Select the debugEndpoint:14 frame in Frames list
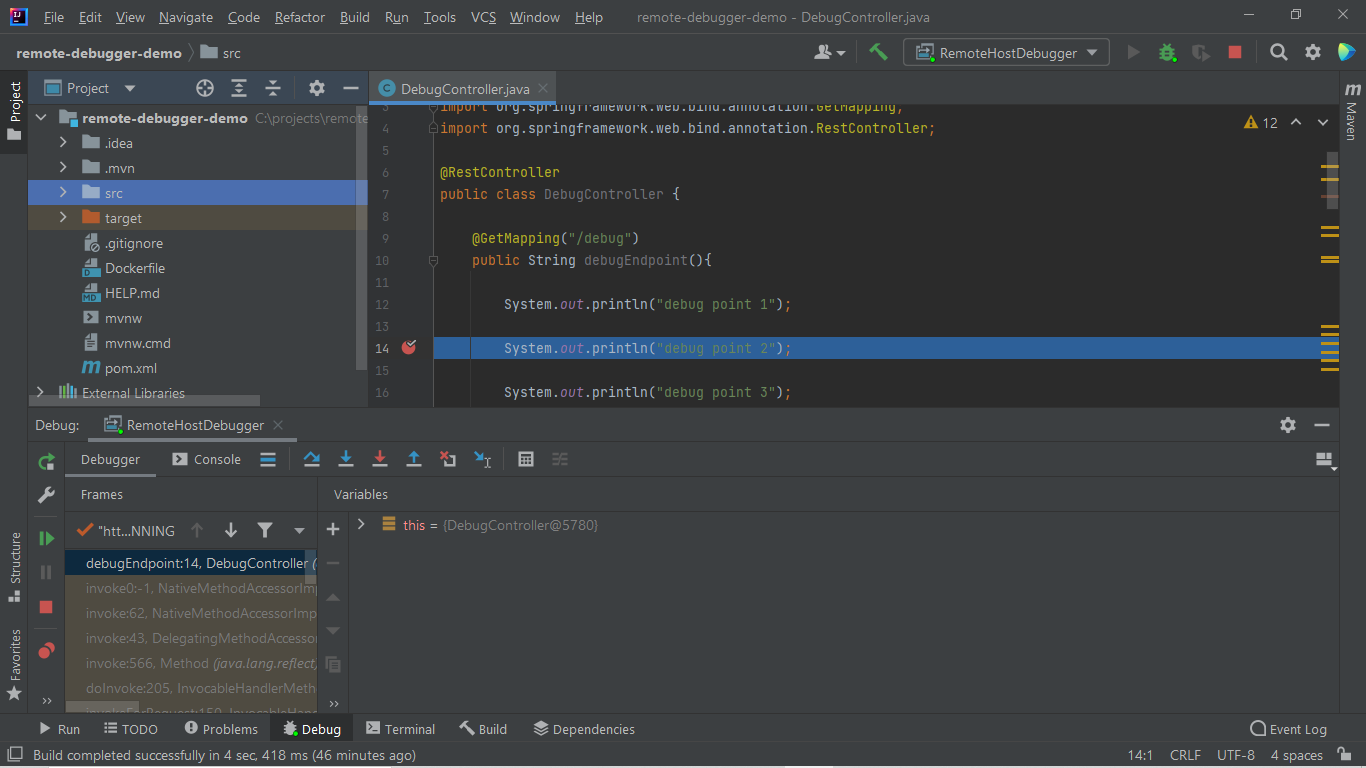Screen dimensions: 1366x768 point(190,563)
